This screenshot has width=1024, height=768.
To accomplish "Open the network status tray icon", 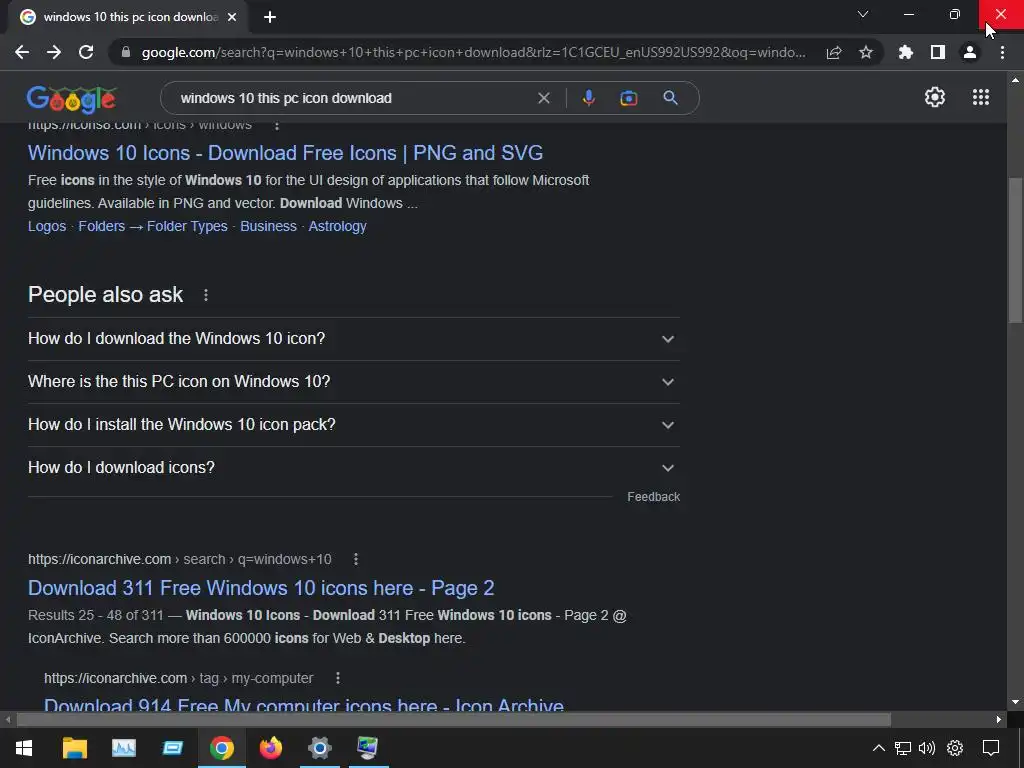I will [903, 748].
